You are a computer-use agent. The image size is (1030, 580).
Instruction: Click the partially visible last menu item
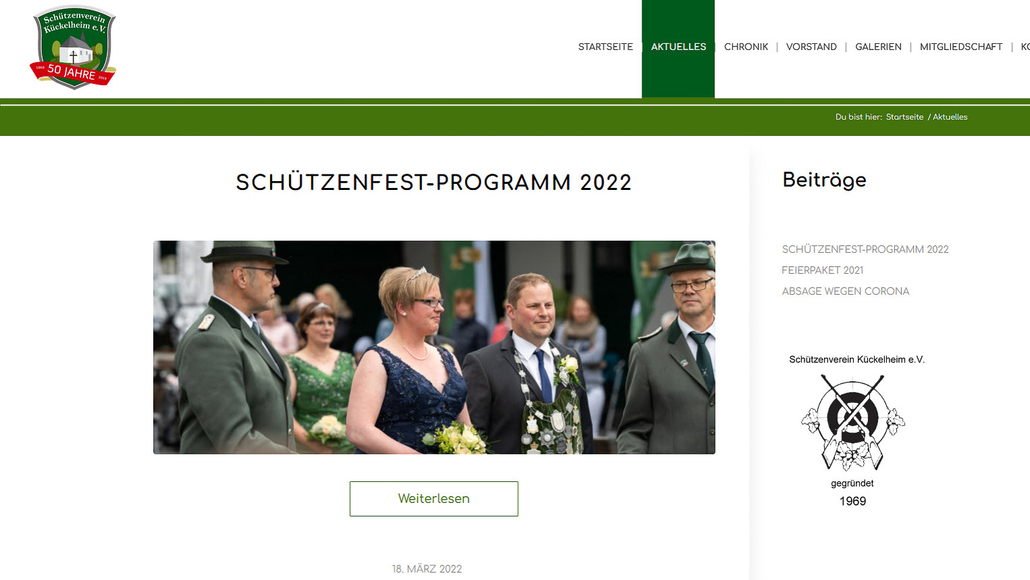pos(1025,47)
